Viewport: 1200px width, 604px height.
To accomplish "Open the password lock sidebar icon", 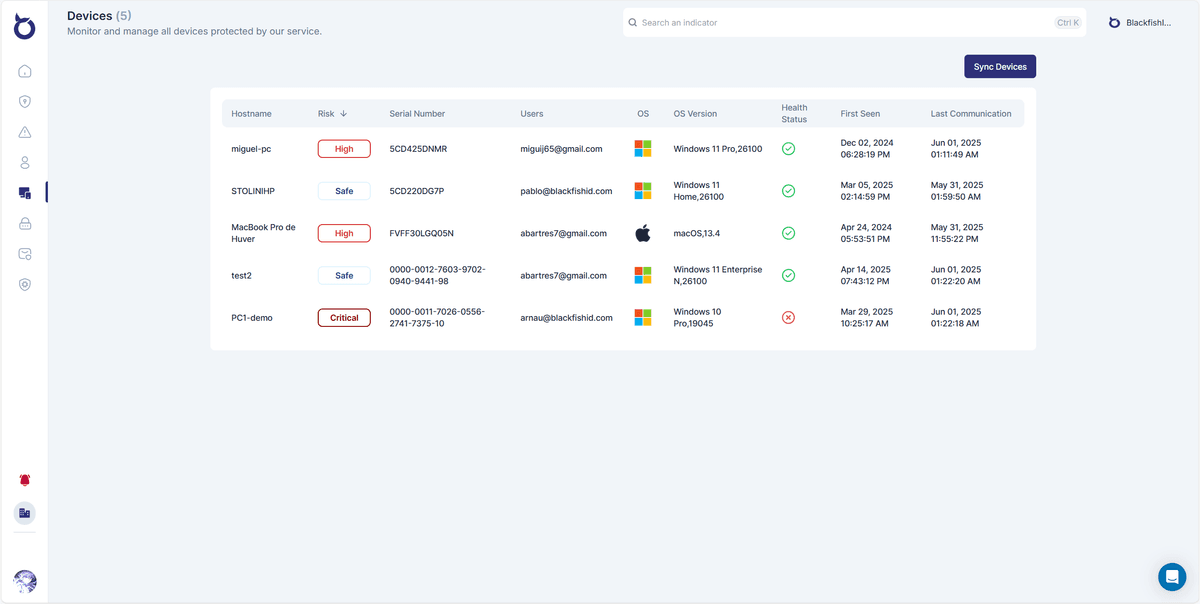I will click(25, 223).
